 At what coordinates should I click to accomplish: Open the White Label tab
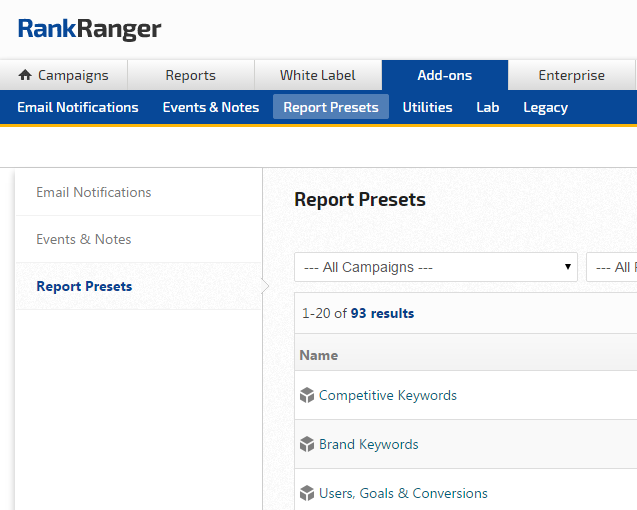317,75
